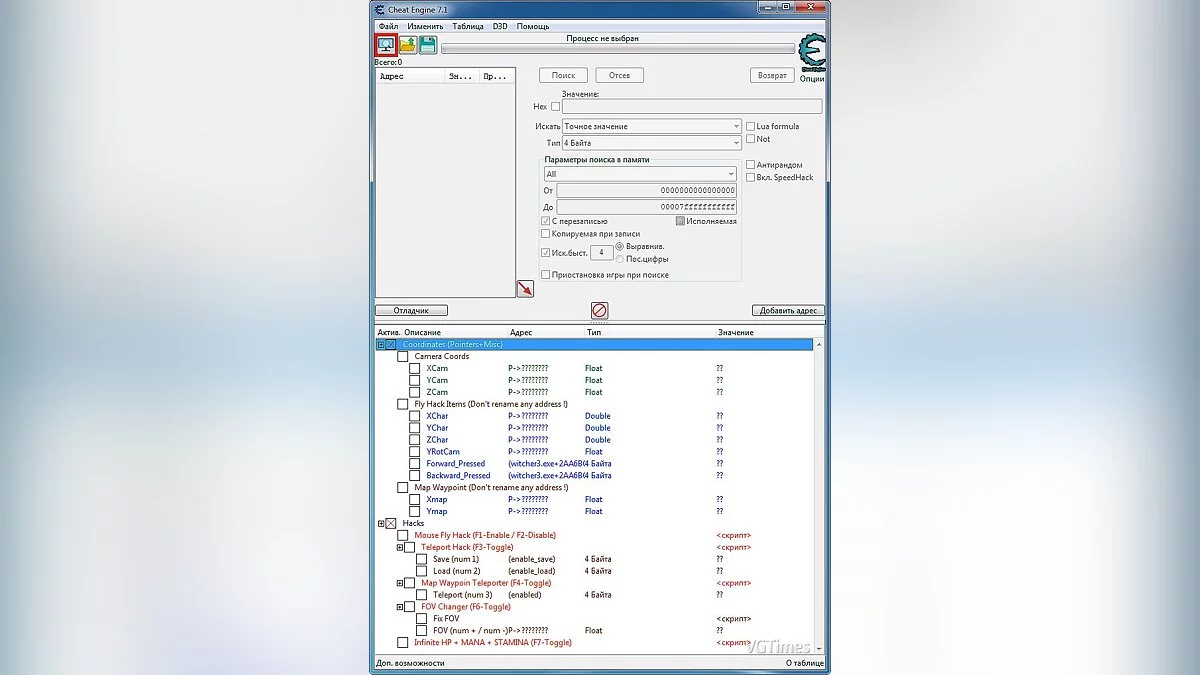Screen dimensions: 1200x675
Task: Open the memory region All dropdown
Action: coord(640,174)
